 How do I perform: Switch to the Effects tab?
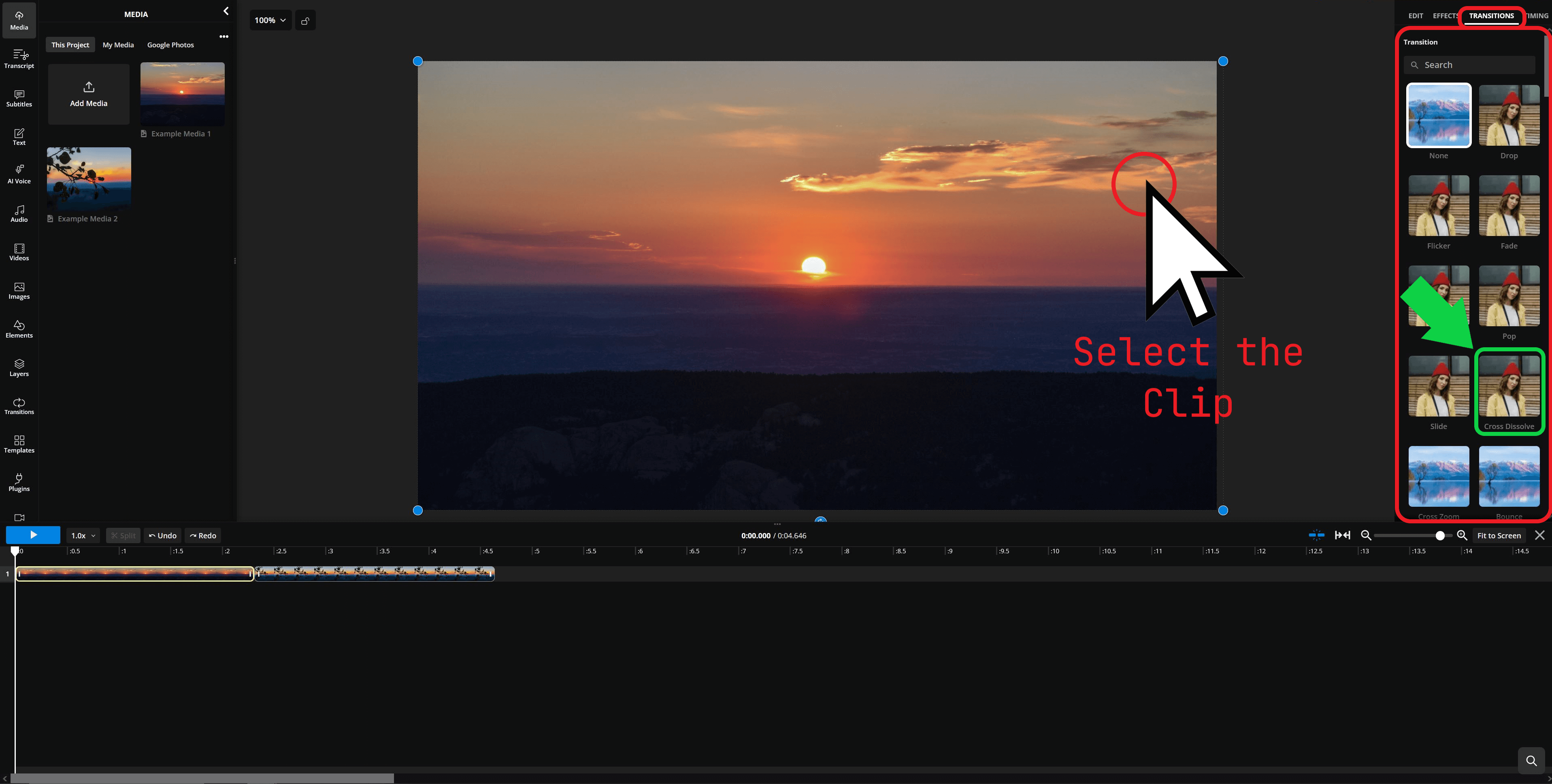1444,16
